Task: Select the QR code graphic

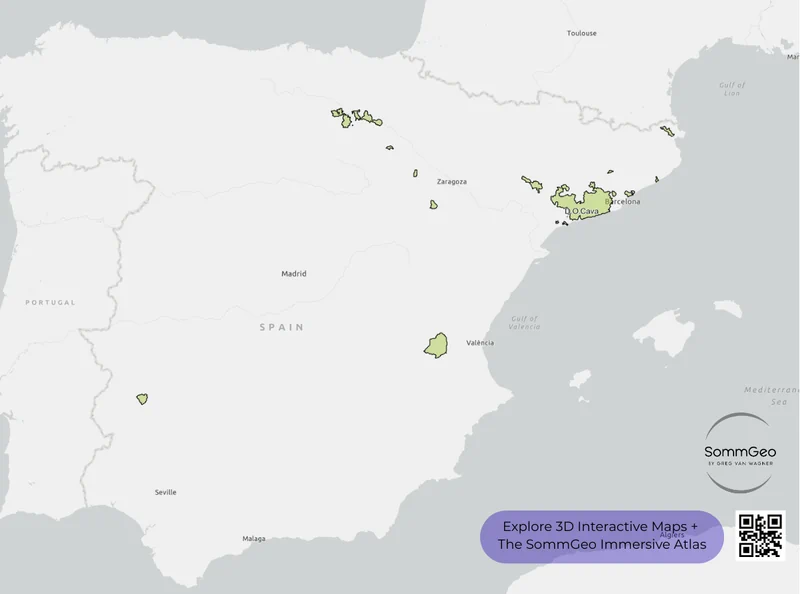Action: coord(759,534)
